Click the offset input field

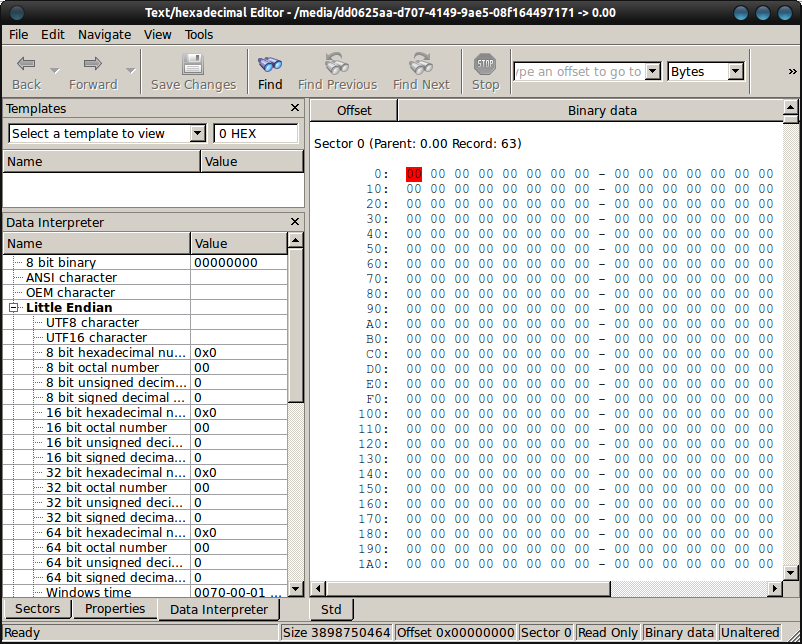coord(580,71)
